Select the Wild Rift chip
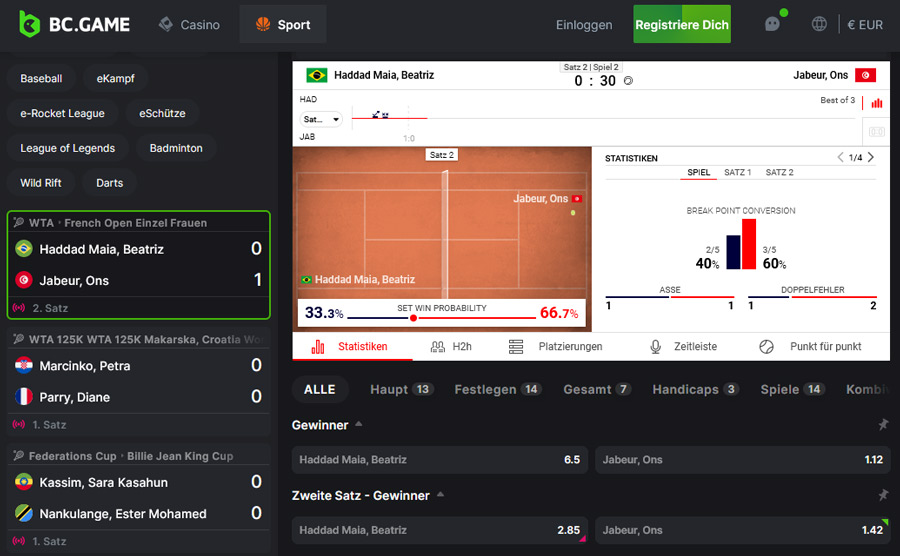This screenshot has width=900, height=556. [x=41, y=183]
